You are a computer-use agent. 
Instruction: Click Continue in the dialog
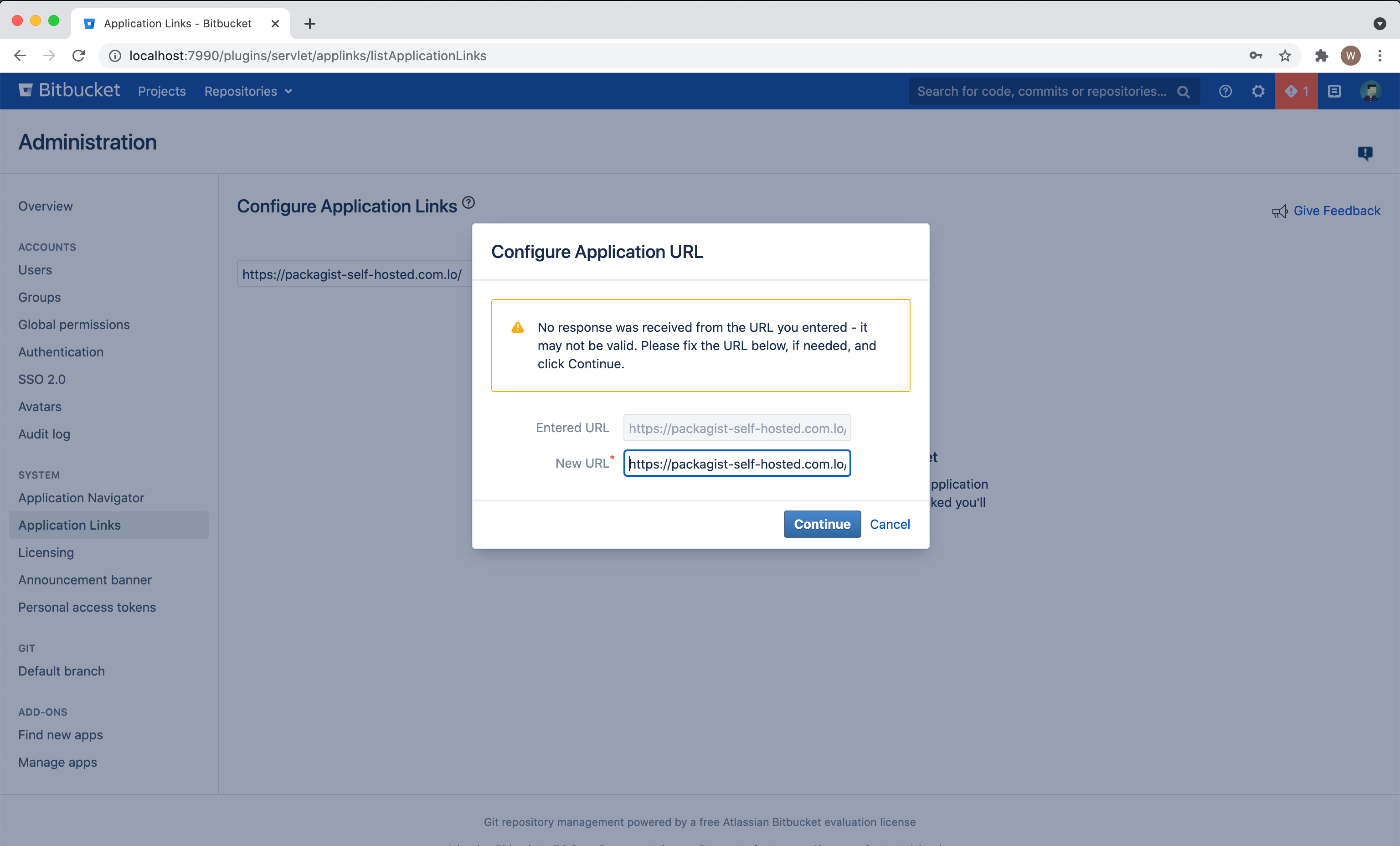point(822,524)
